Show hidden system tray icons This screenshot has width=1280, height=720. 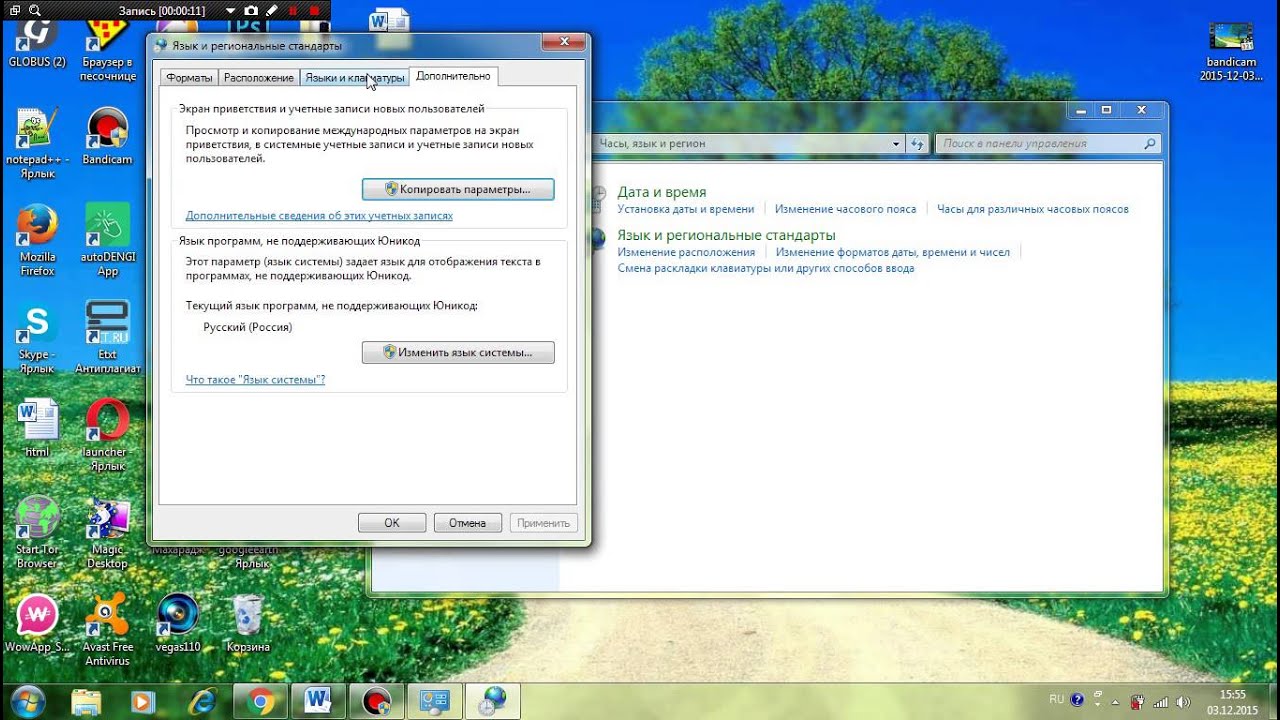coord(1117,700)
